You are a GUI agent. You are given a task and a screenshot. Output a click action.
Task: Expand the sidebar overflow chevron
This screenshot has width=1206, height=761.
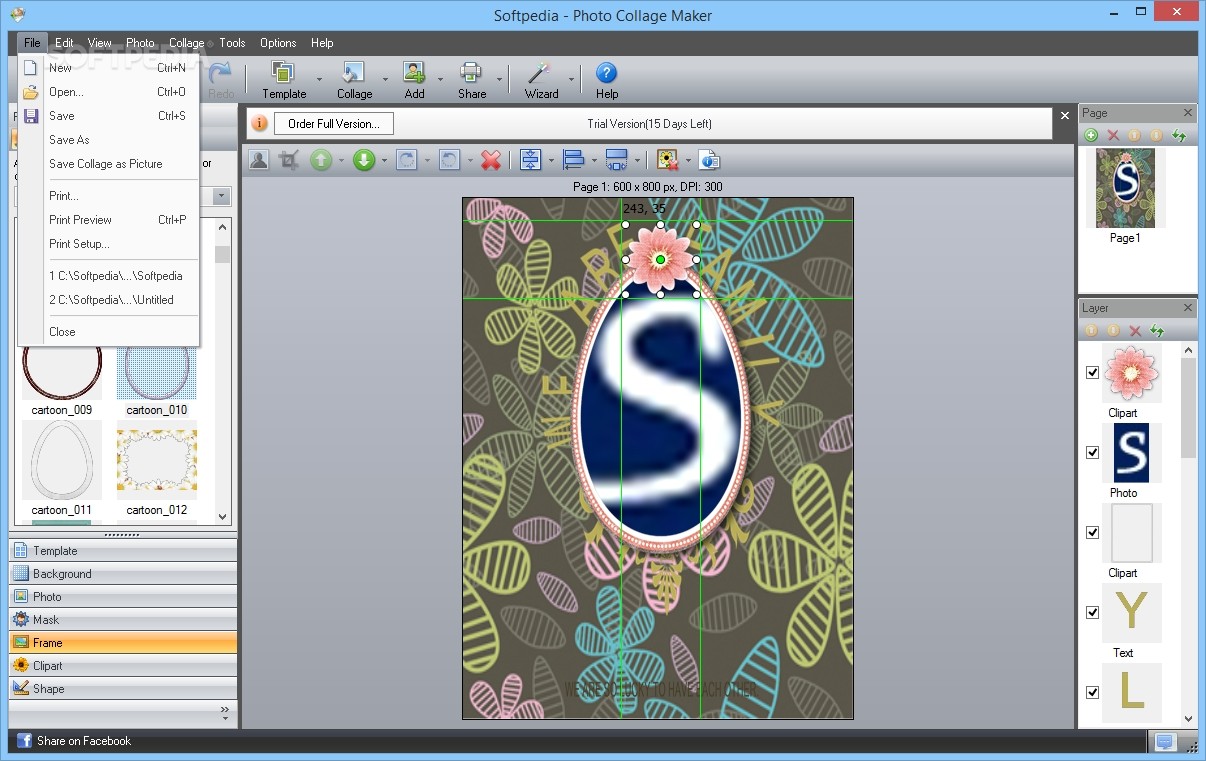(224, 713)
